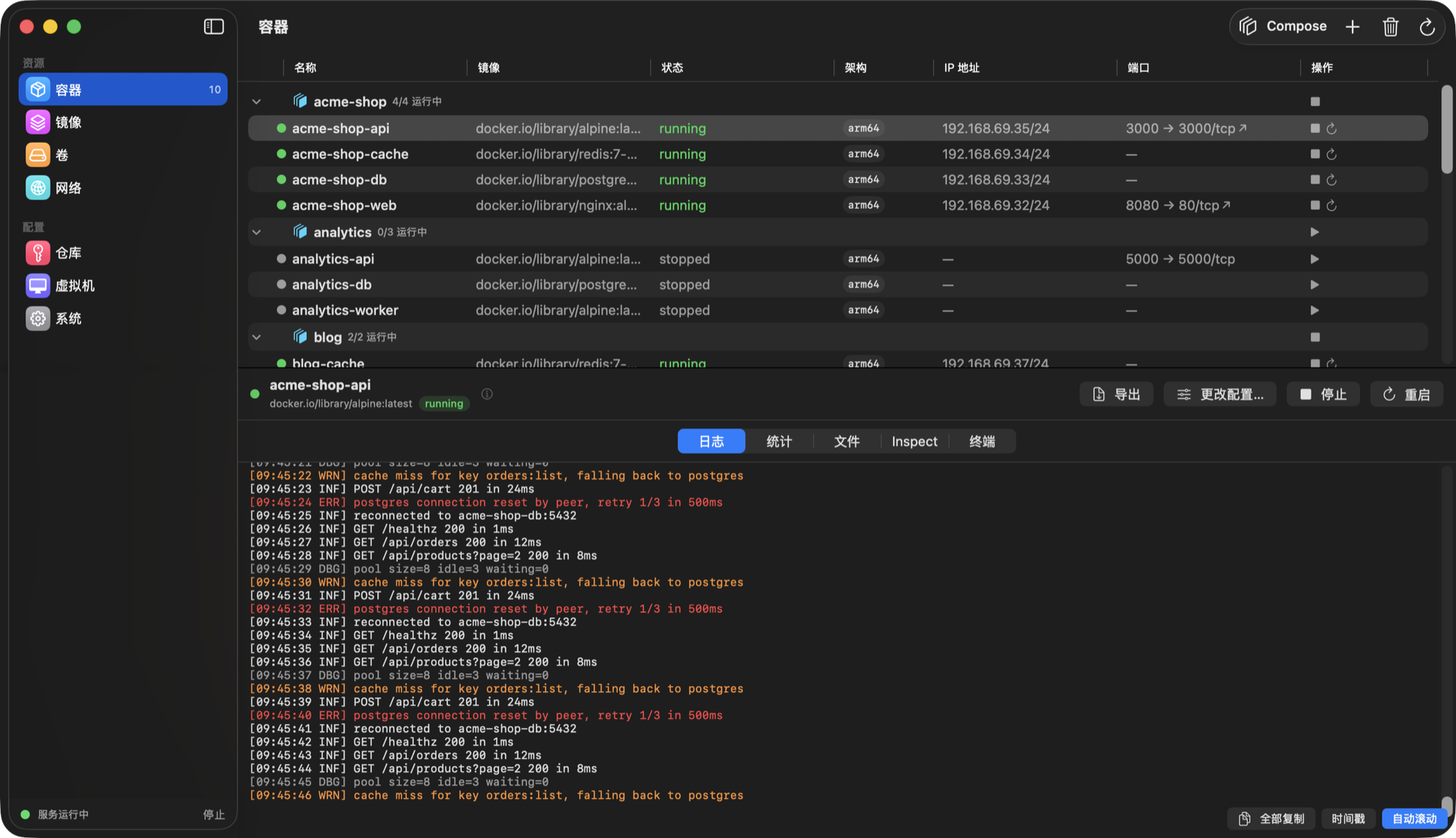Stop the acme-shop-db container
The width and height of the screenshot is (1456, 838).
tap(1315, 180)
